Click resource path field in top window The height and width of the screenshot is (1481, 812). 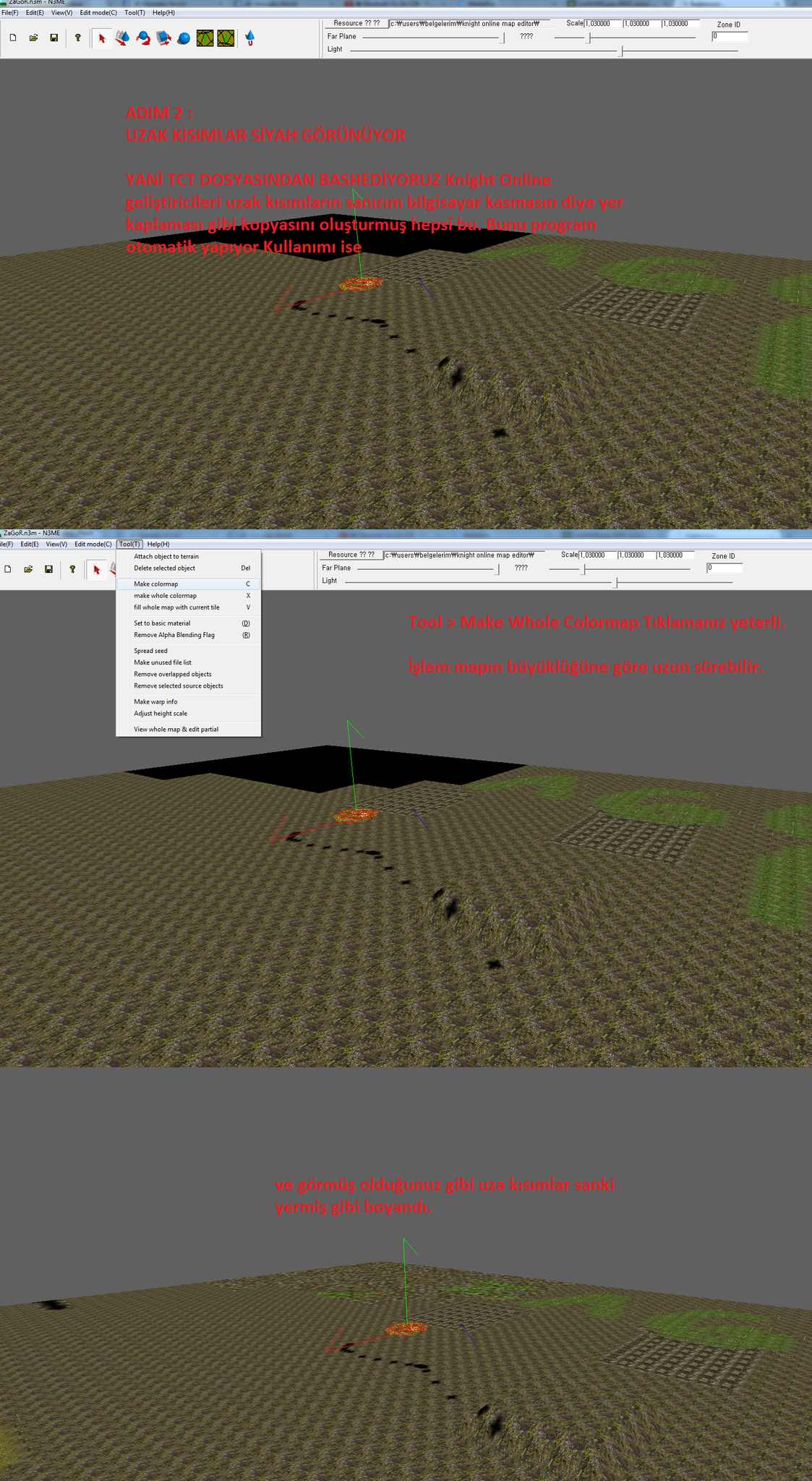pos(470,24)
